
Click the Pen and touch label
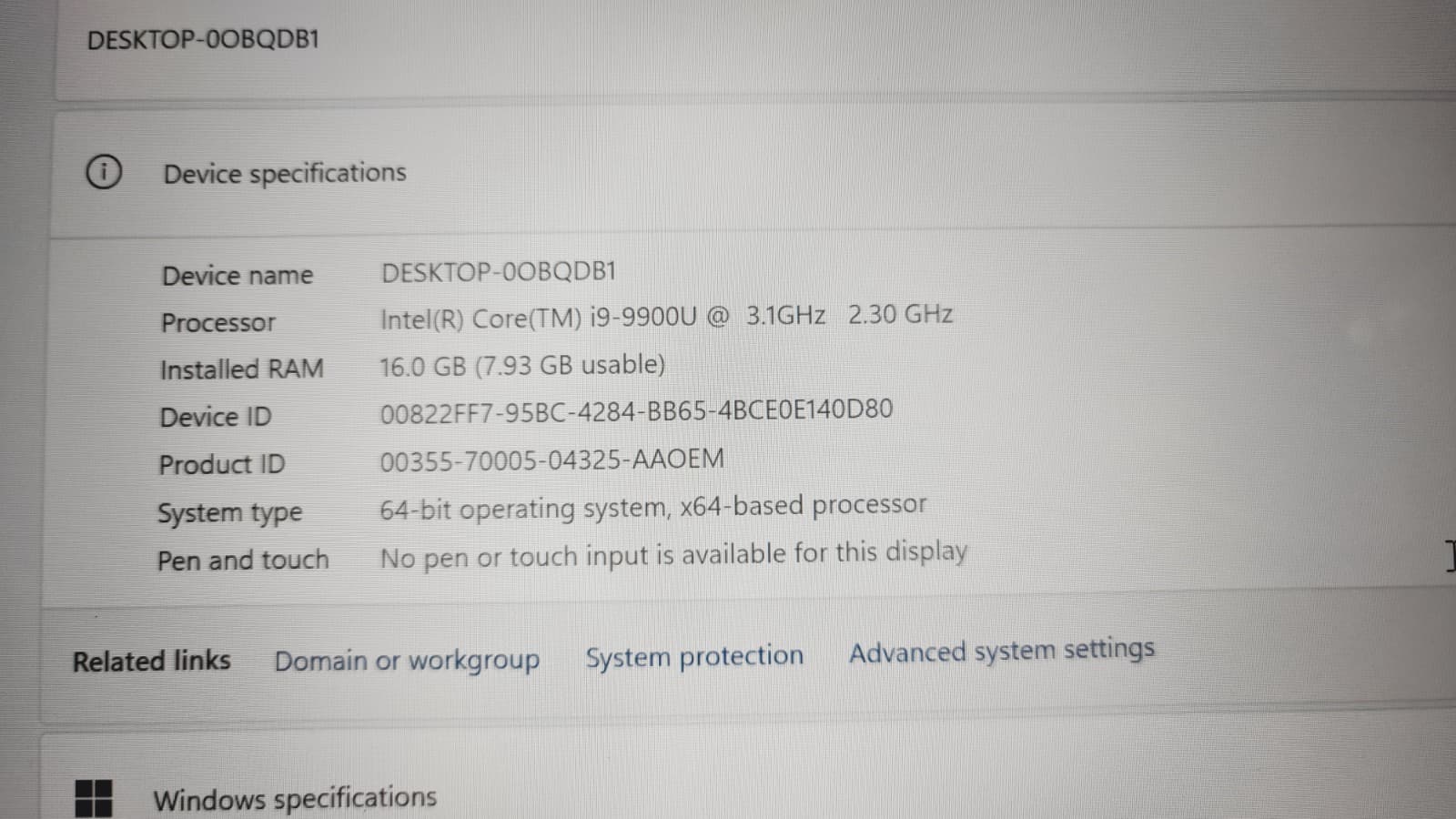pos(243,561)
